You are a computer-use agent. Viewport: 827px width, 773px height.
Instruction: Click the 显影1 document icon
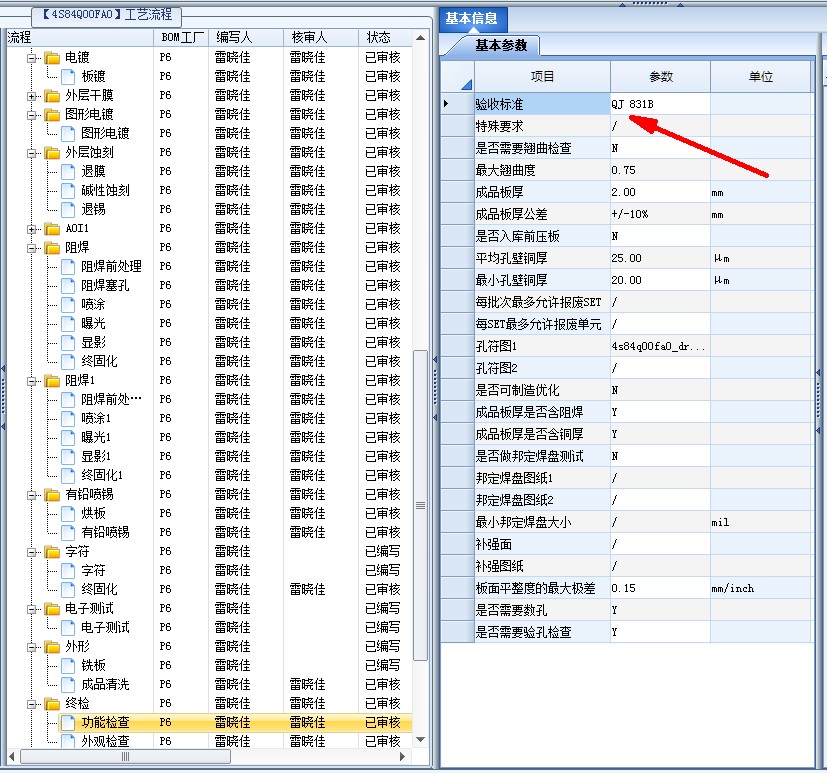point(68,456)
